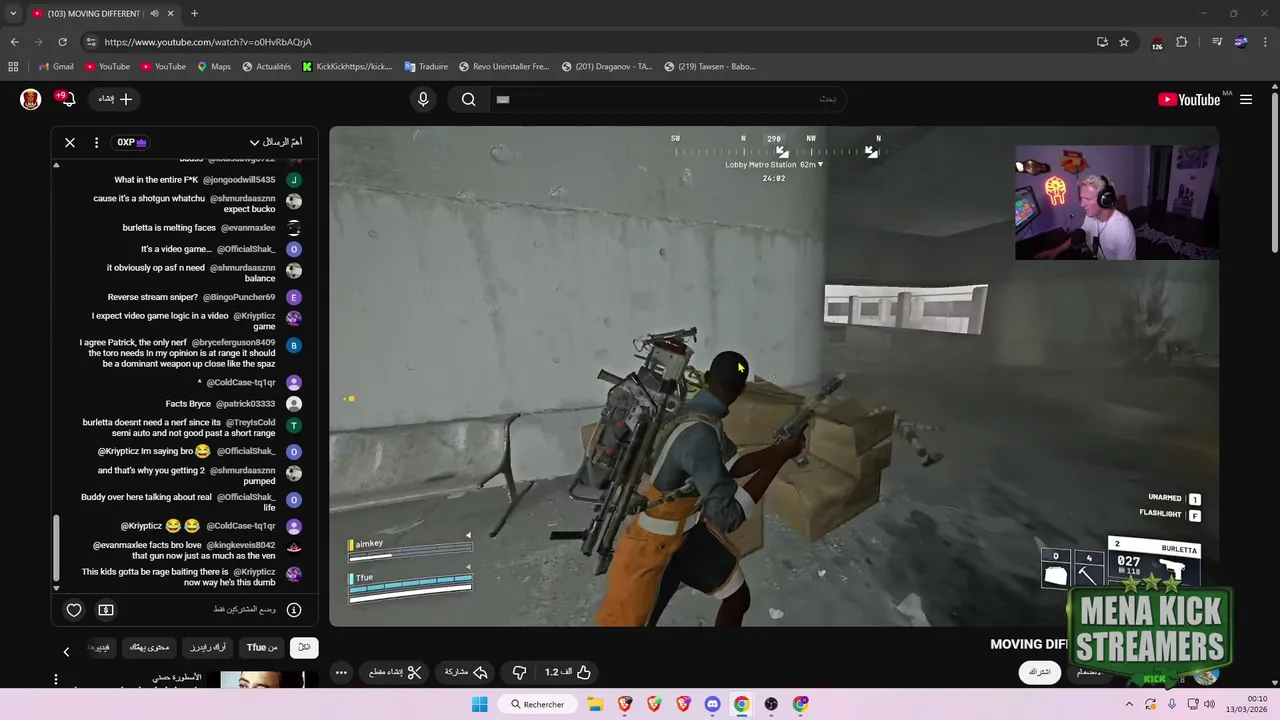Open File Explorer from the taskbar
1280x720 pixels.
tap(595, 704)
